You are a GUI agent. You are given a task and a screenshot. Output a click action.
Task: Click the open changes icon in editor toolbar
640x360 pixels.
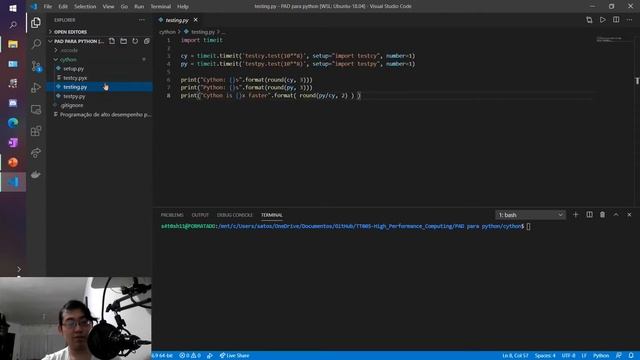[x=589, y=20]
